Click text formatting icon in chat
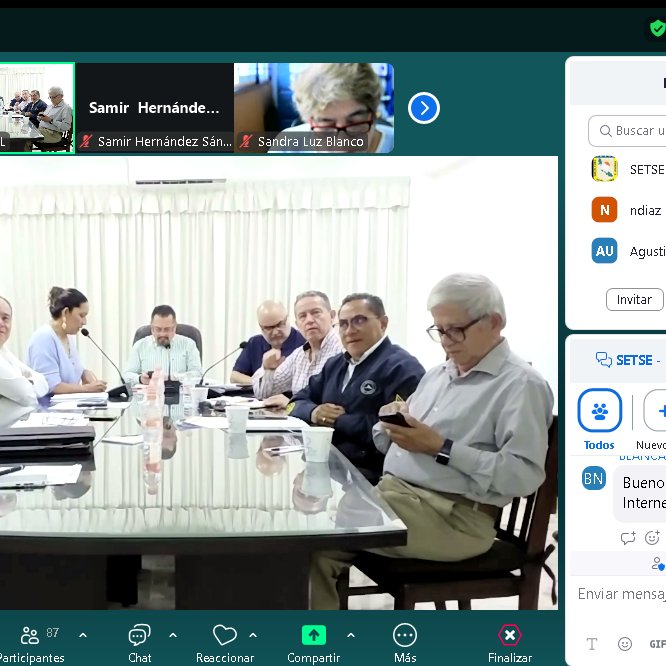The height and width of the screenshot is (666, 666). (592, 644)
